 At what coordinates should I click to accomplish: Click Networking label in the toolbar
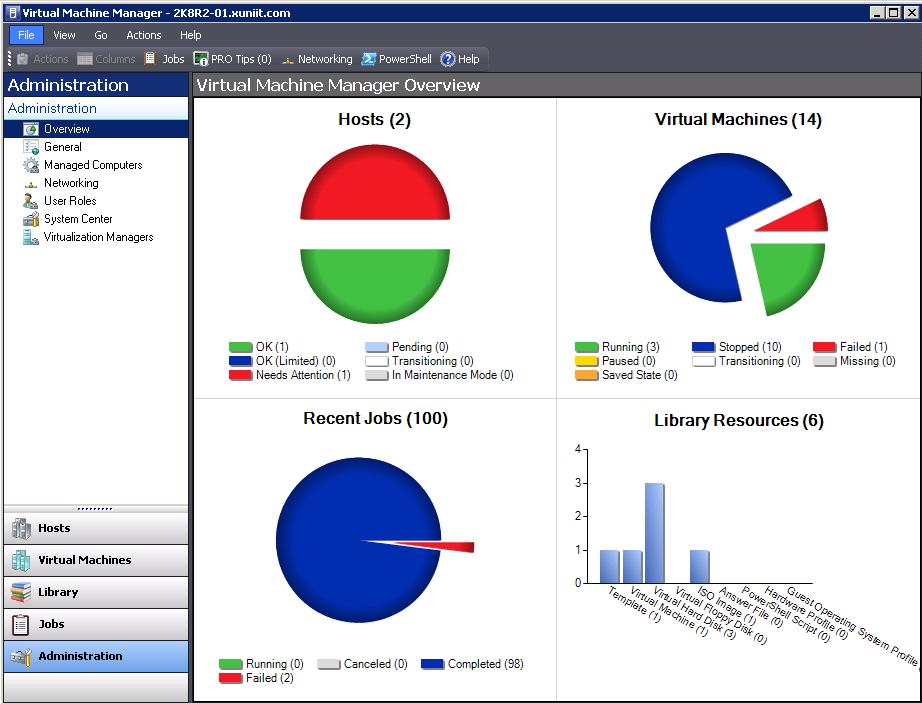pyautogui.click(x=325, y=59)
